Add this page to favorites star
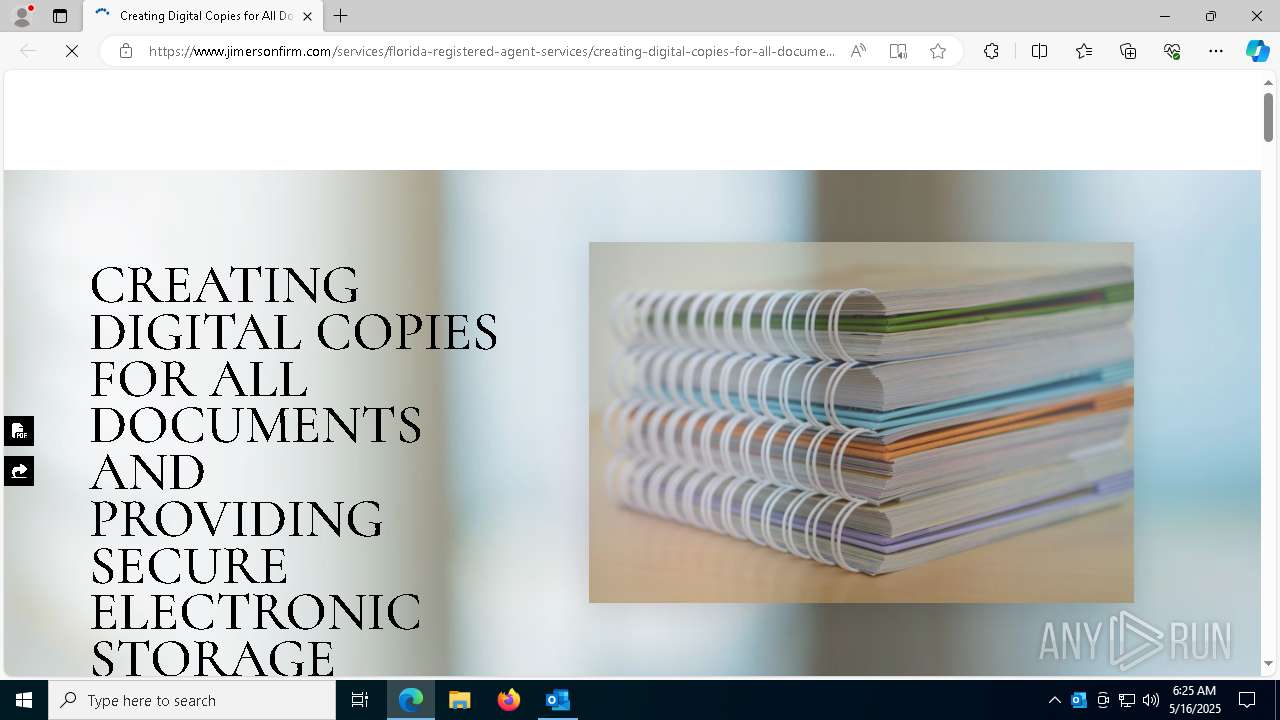 tap(938, 51)
